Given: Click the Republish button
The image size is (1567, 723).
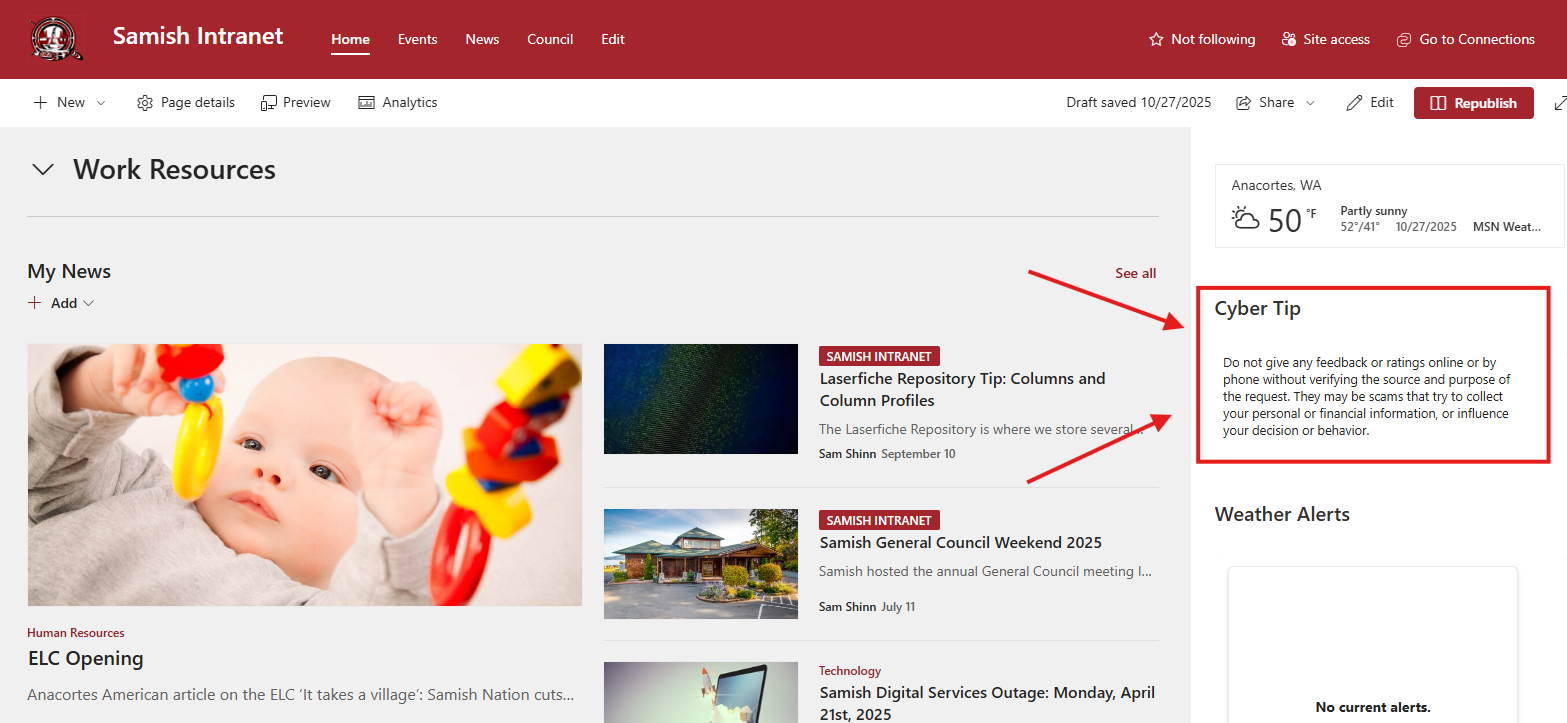Looking at the screenshot, I should point(1473,102).
